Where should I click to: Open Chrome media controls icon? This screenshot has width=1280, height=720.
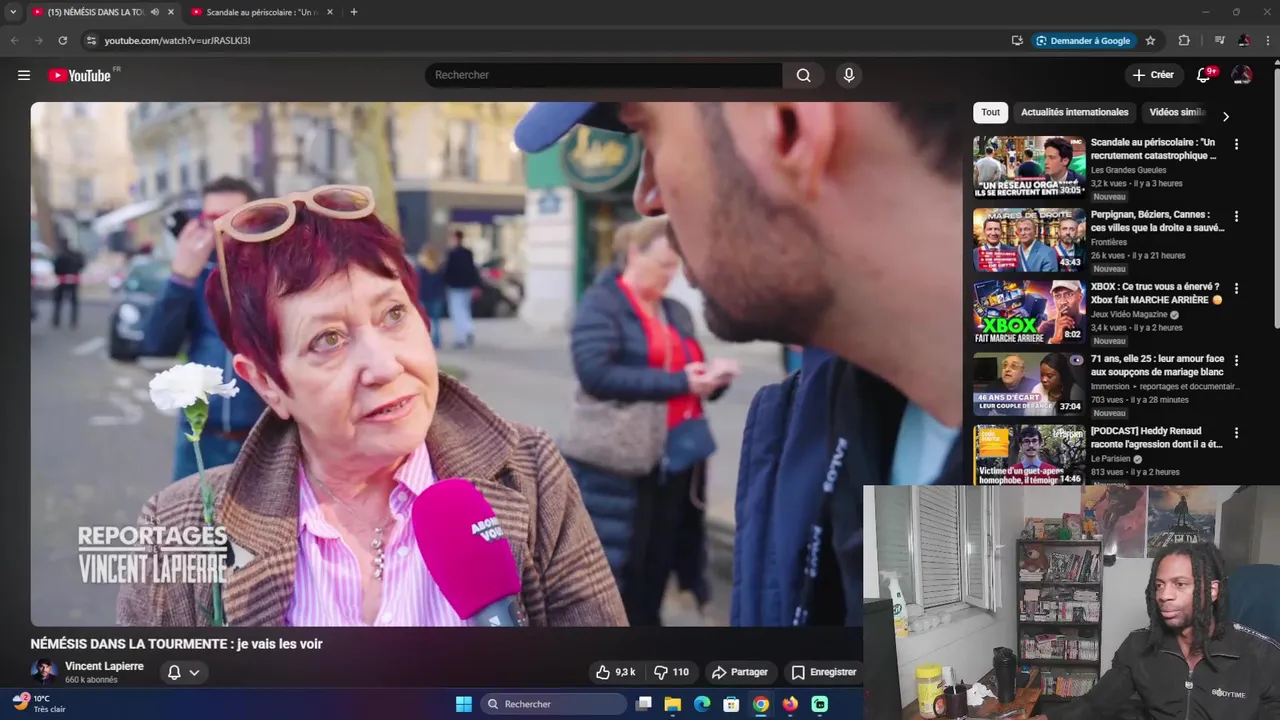(x=1219, y=40)
